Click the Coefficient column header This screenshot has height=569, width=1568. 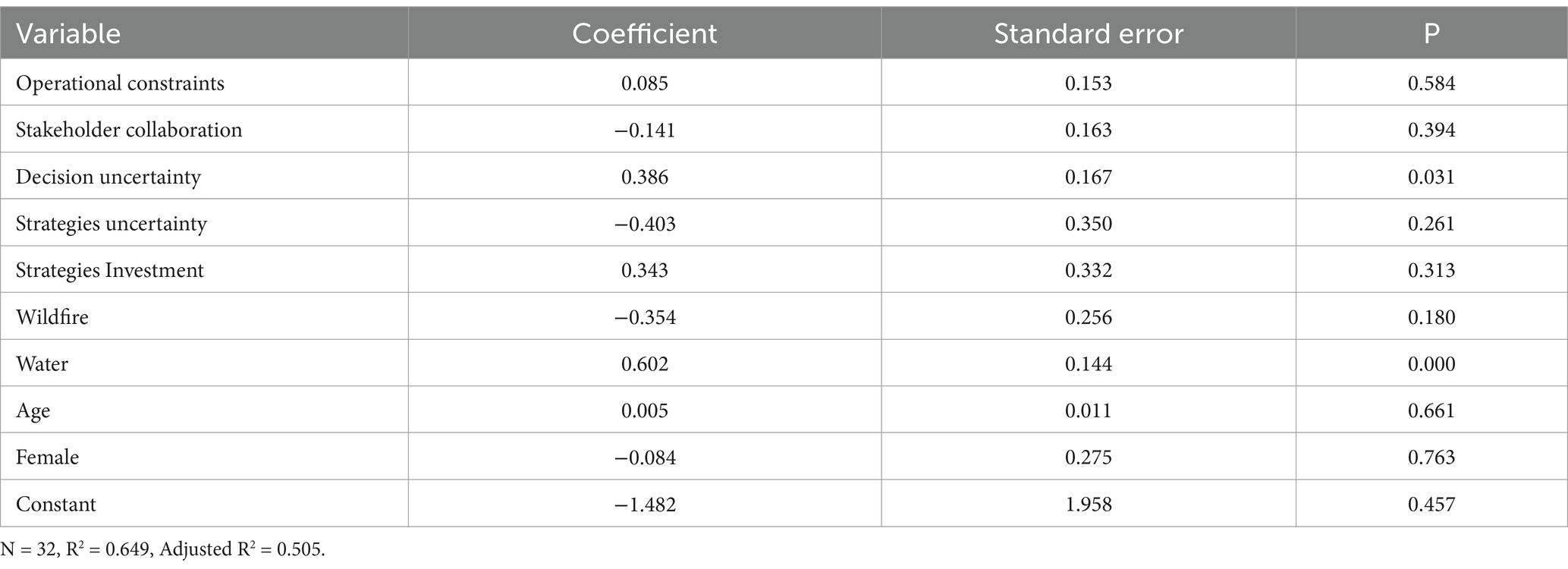[645, 34]
